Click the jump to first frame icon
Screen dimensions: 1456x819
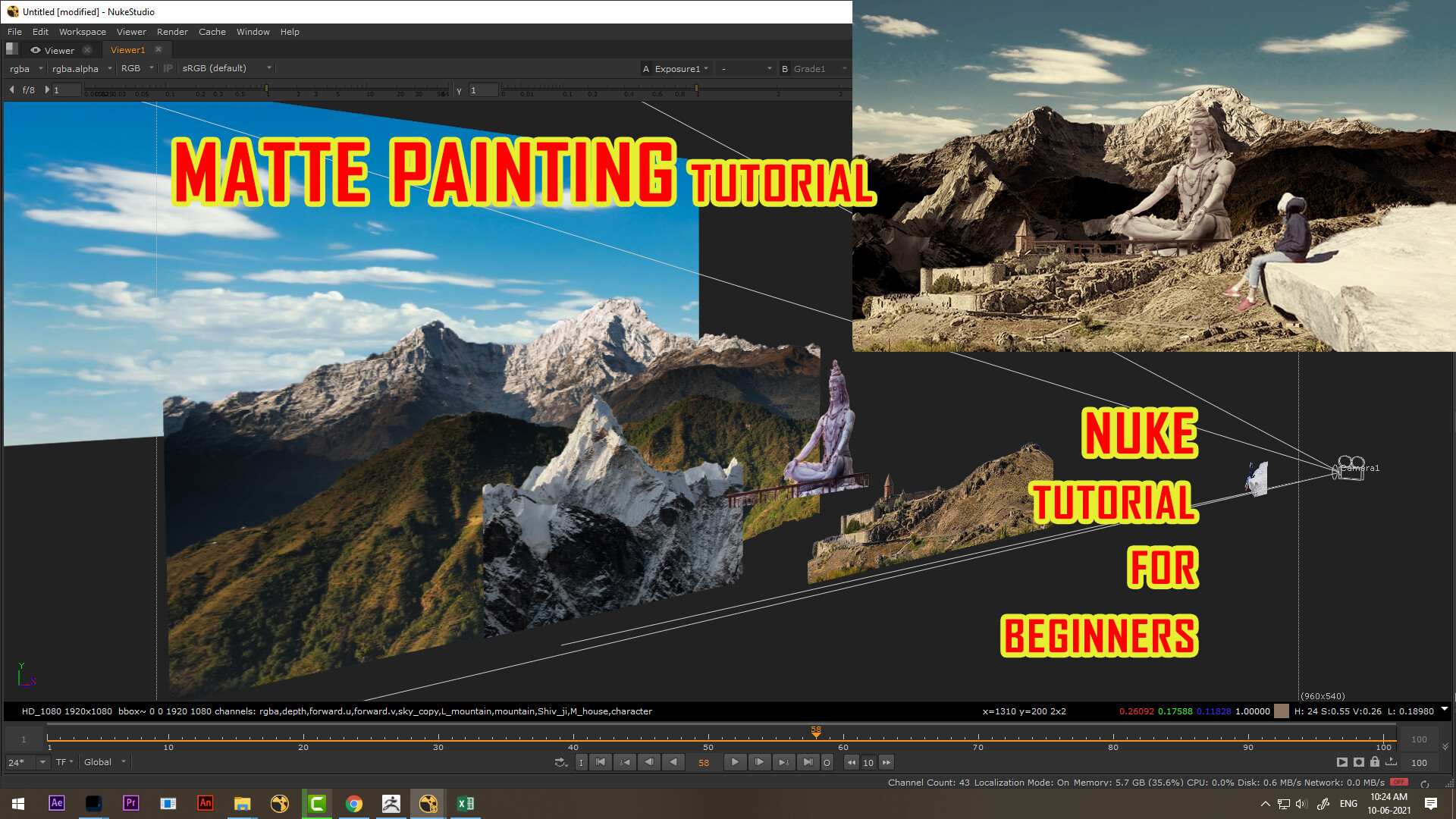pyautogui.click(x=600, y=762)
